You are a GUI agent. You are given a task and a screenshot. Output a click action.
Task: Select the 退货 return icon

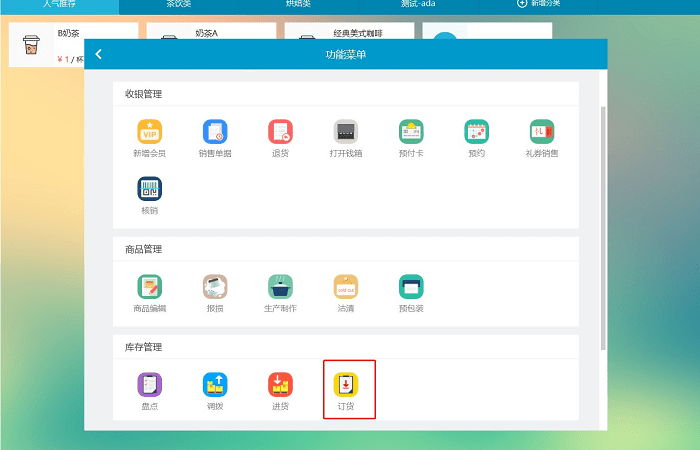(x=280, y=131)
